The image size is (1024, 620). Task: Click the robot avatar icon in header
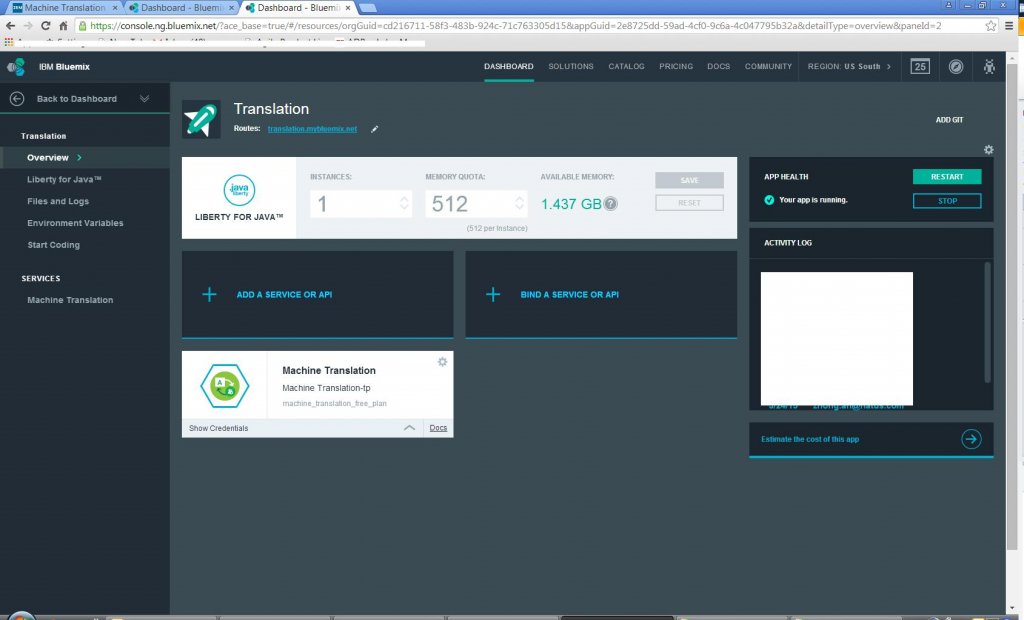(989, 67)
